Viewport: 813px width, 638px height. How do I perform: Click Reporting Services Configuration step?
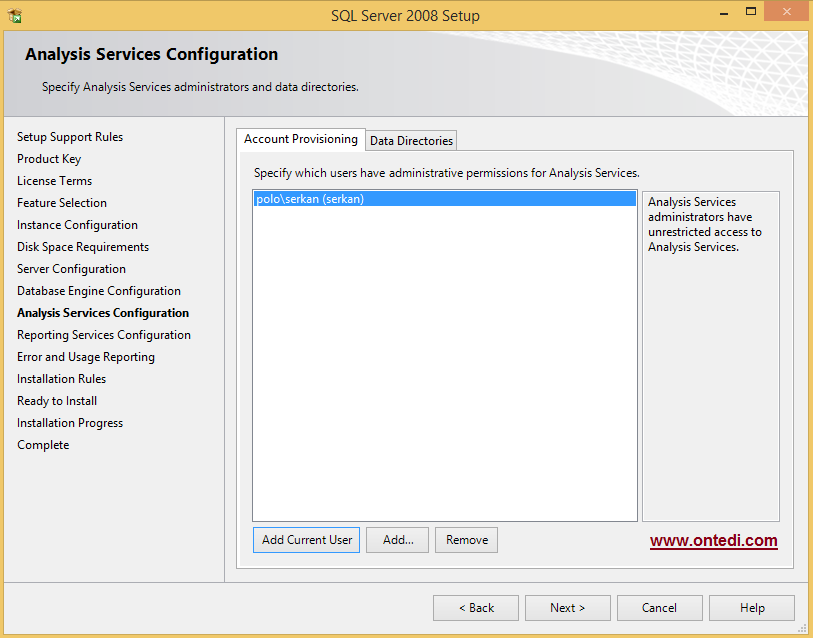click(x=104, y=335)
